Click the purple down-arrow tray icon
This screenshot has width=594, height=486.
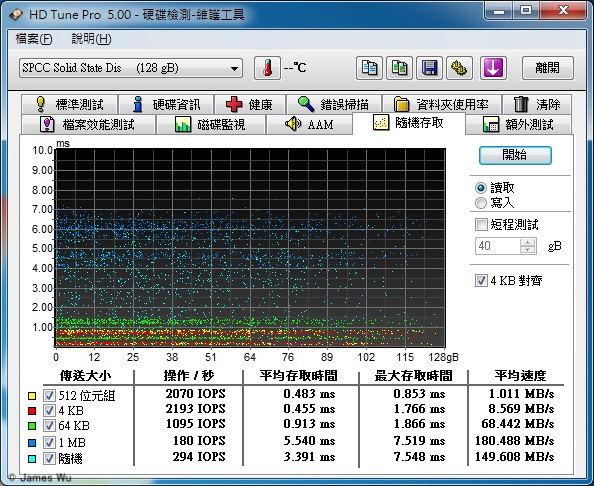pyautogui.click(x=493, y=68)
